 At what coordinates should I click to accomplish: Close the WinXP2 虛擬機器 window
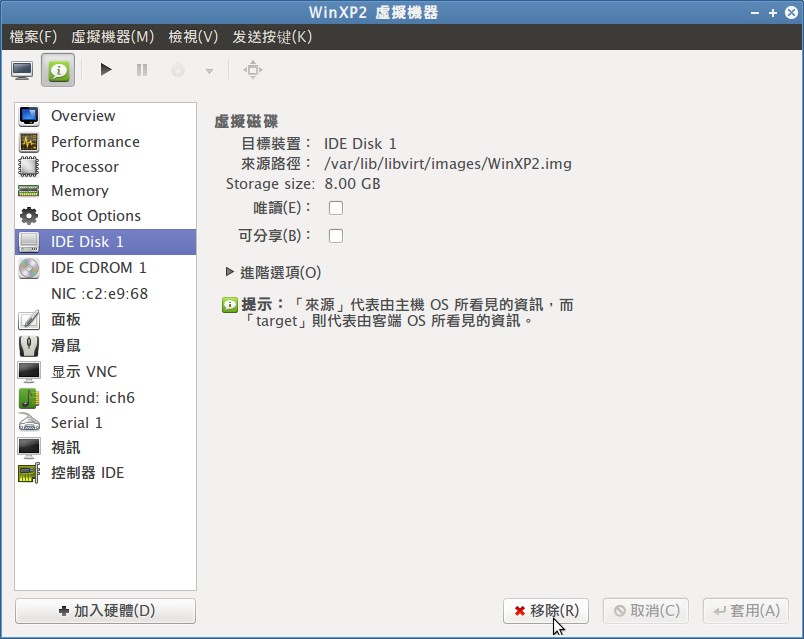[791, 12]
